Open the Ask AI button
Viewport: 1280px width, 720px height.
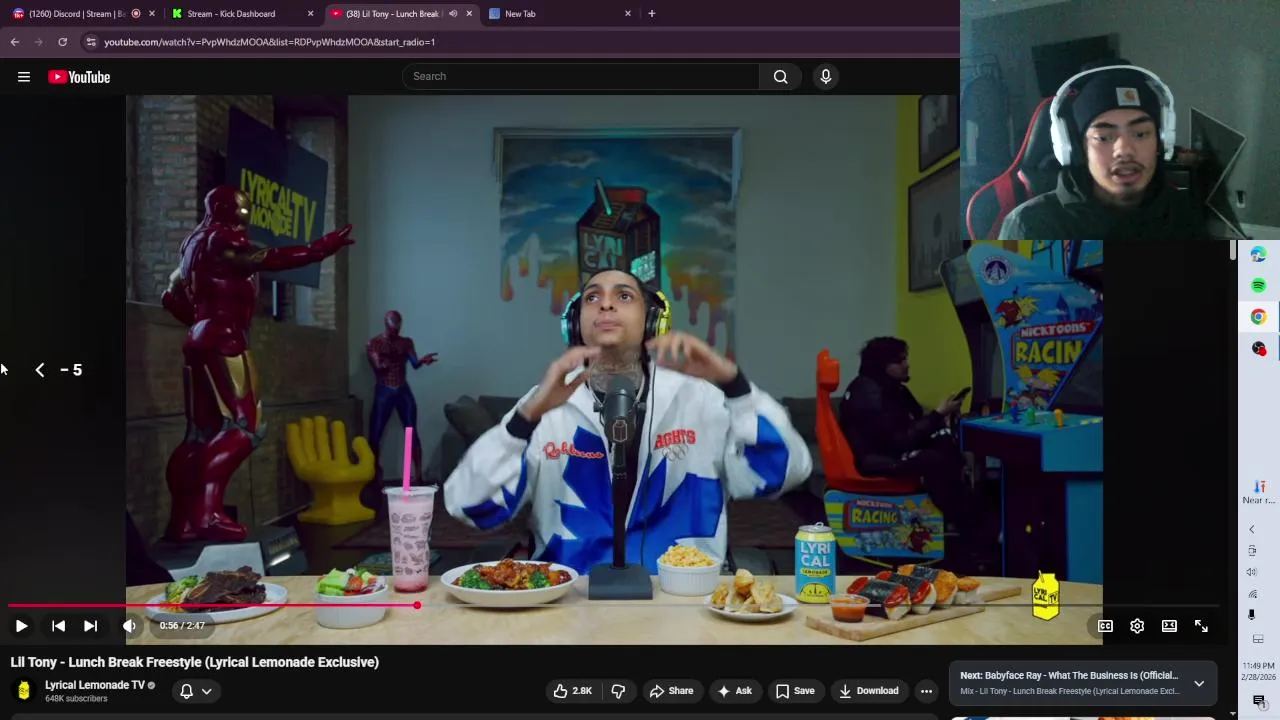point(735,691)
